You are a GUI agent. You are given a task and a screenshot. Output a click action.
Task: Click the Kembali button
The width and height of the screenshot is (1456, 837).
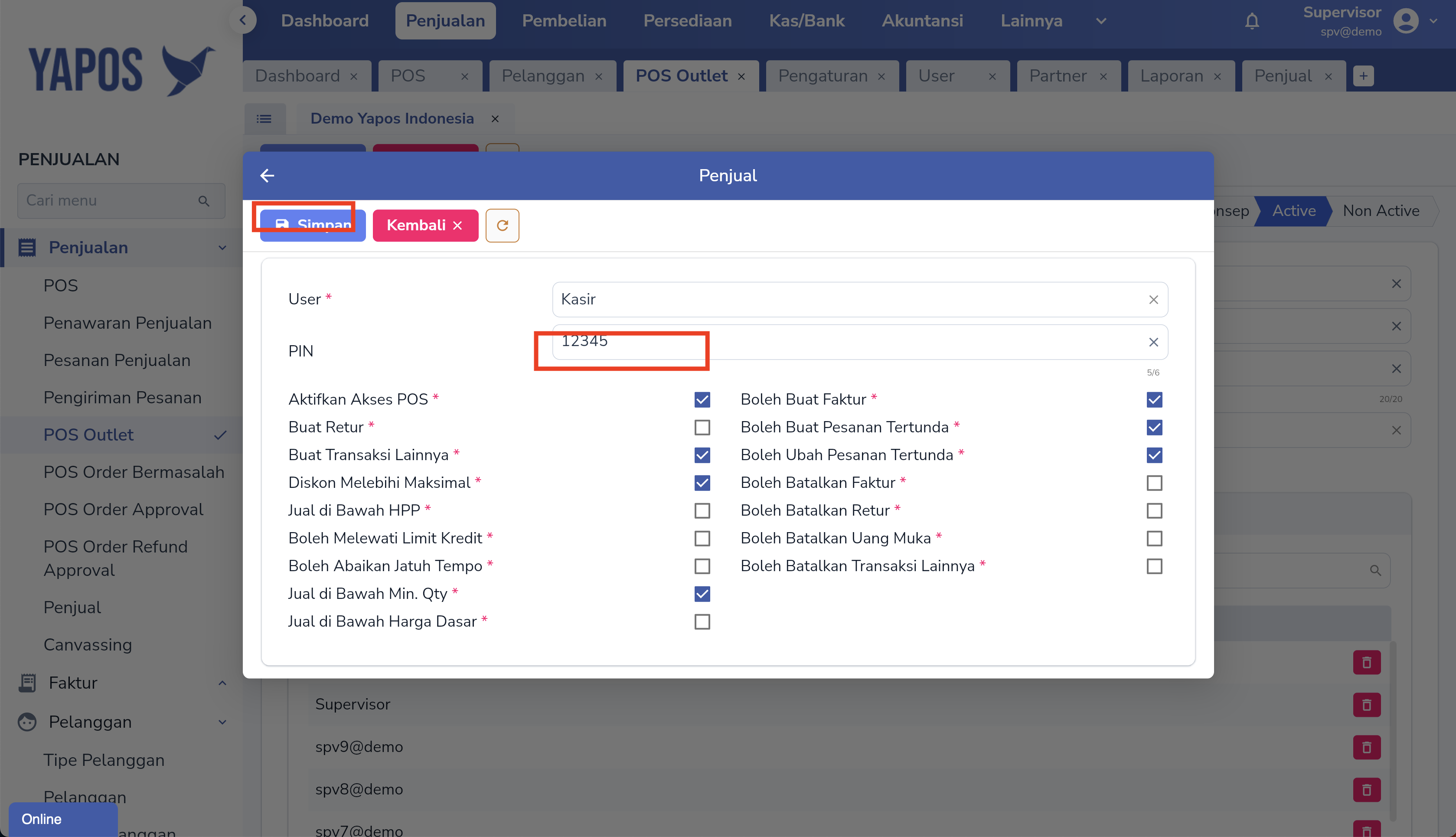point(425,226)
